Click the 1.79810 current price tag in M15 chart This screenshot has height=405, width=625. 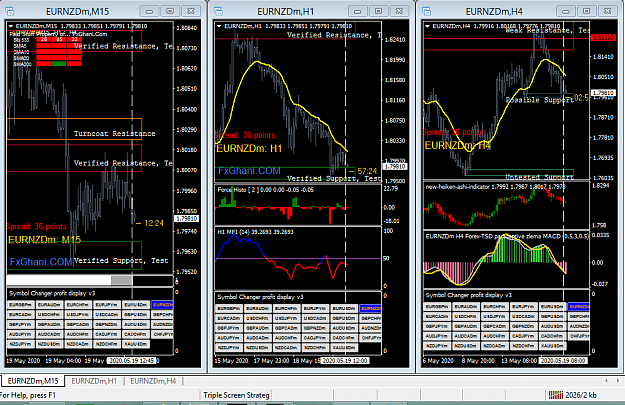coord(187,218)
